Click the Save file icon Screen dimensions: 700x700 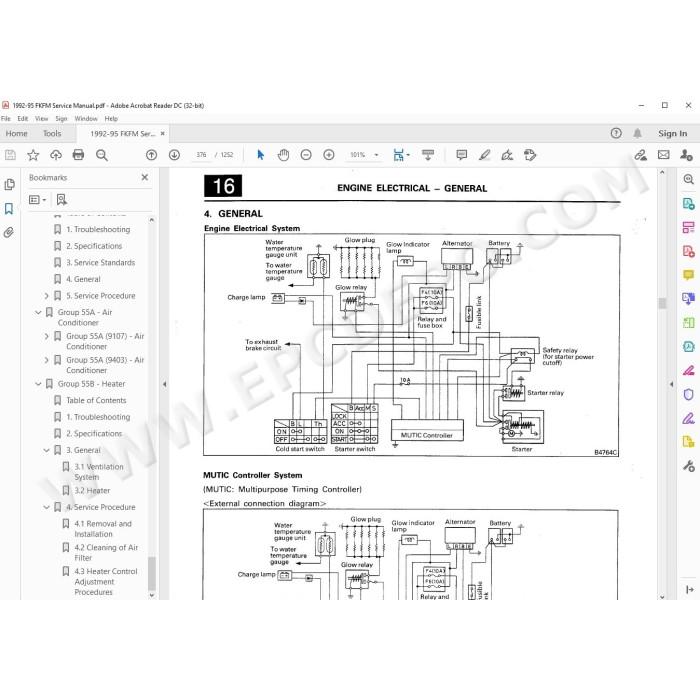pyautogui.click(x=10, y=155)
